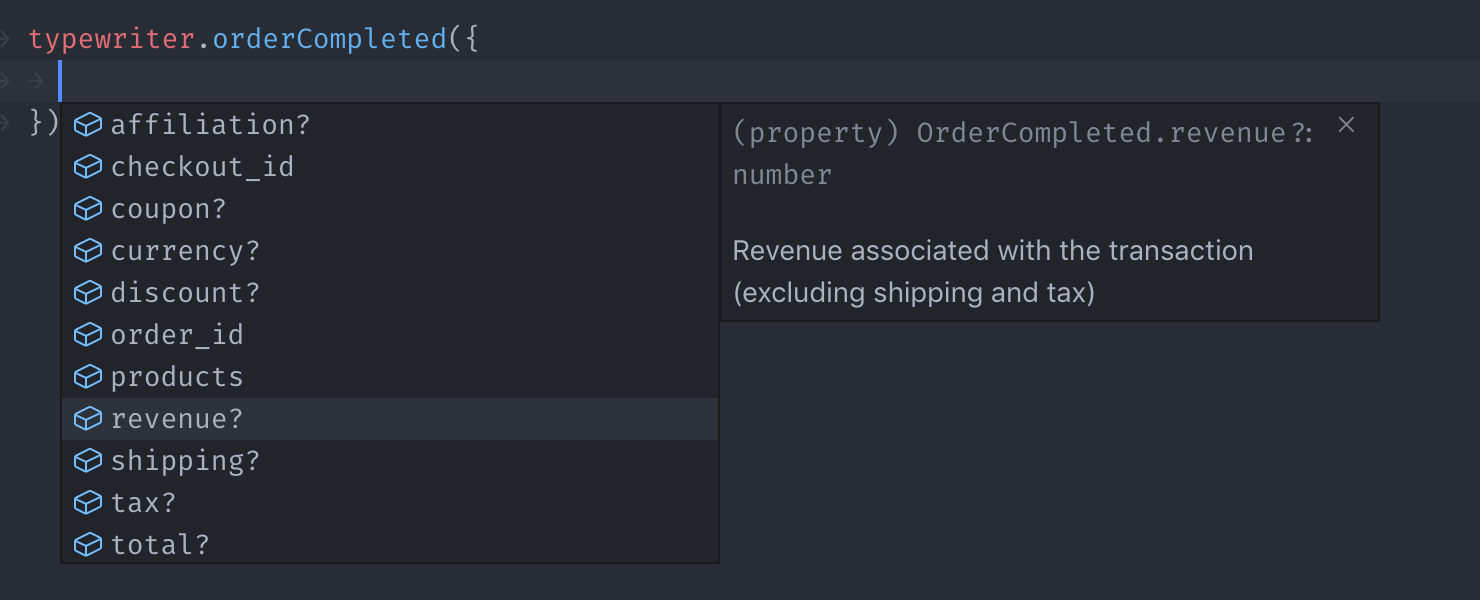Dismiss the revenue documentation popup

[1346, 124]
